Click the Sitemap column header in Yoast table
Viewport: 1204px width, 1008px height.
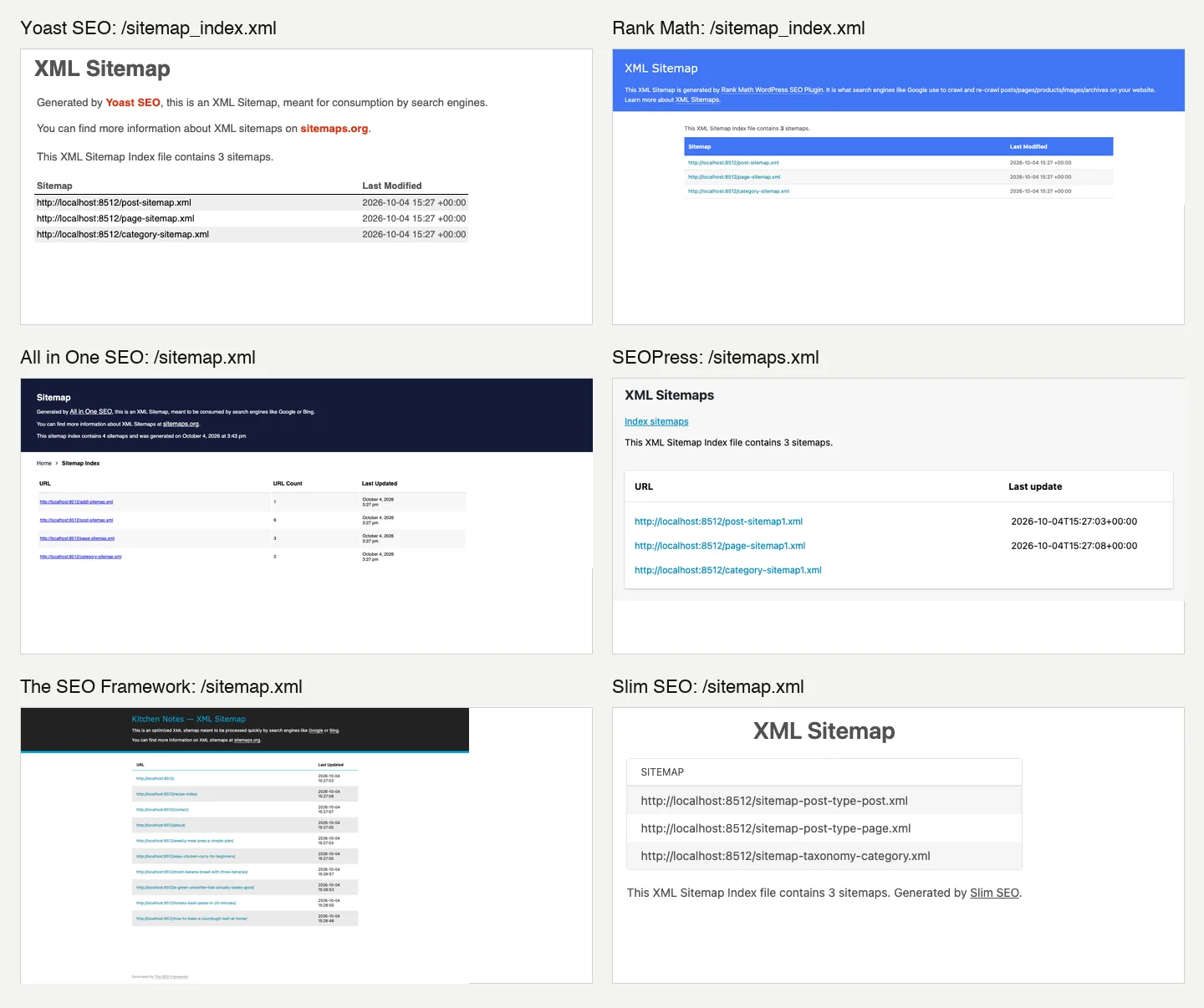click(54, 186)
